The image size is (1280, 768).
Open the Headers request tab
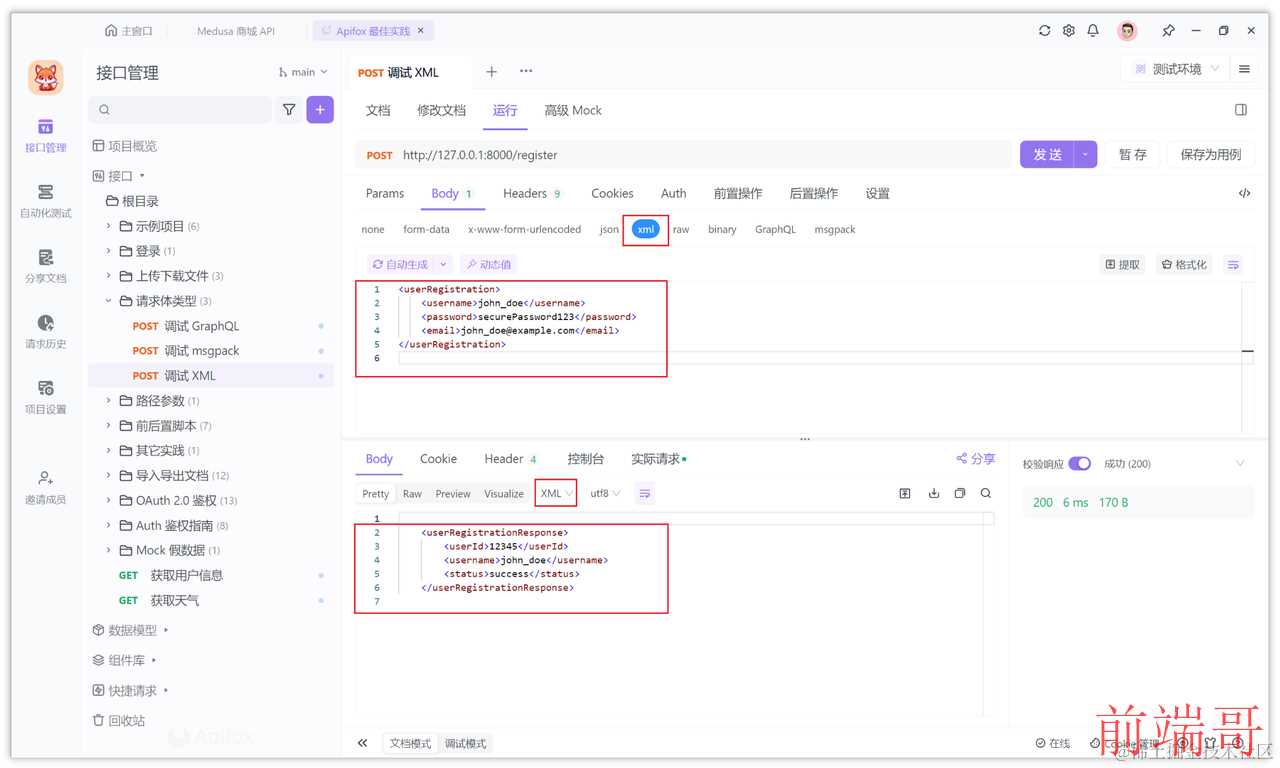pyautogui.click(x=532, y=193)
